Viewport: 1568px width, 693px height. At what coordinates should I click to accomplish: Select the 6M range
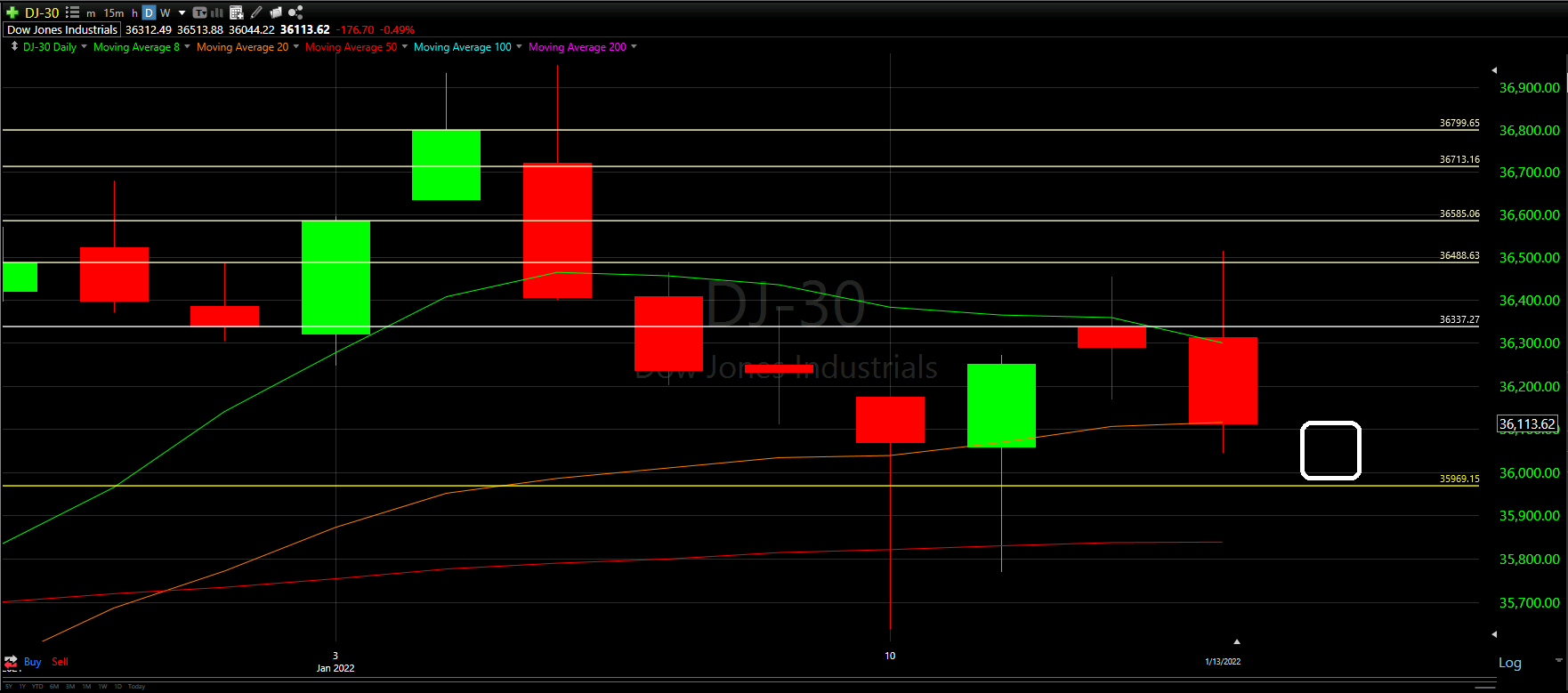pos(54,687)
